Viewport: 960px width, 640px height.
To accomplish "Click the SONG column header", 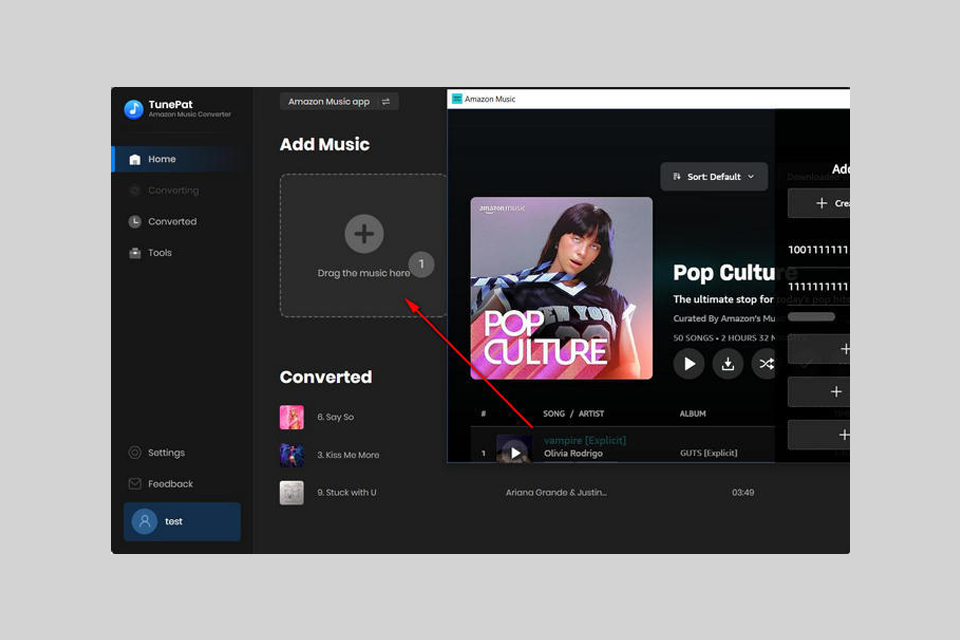I will (x=553, y=414).
